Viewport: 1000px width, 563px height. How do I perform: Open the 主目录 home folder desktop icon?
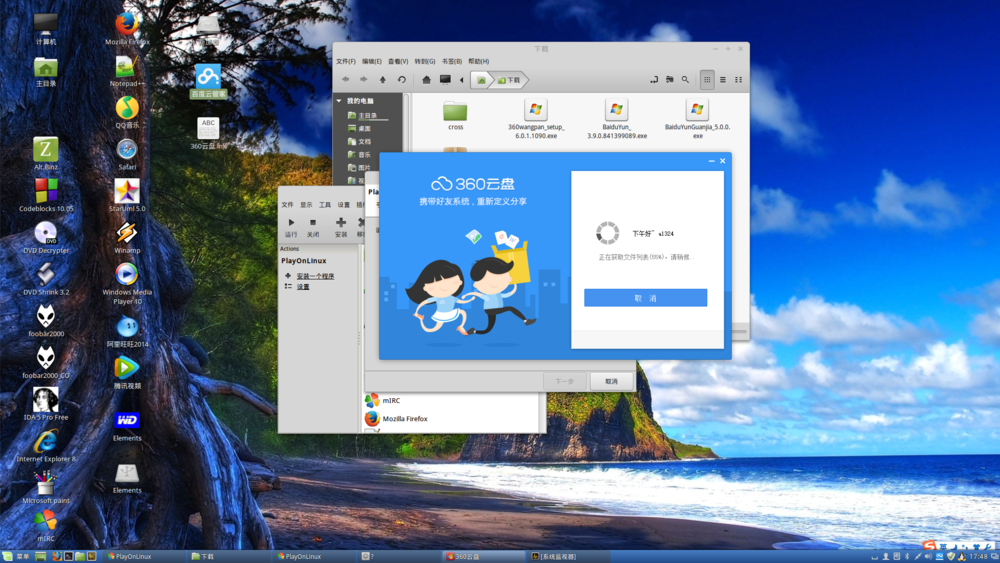pyautogui.click(x=46, y=71)
